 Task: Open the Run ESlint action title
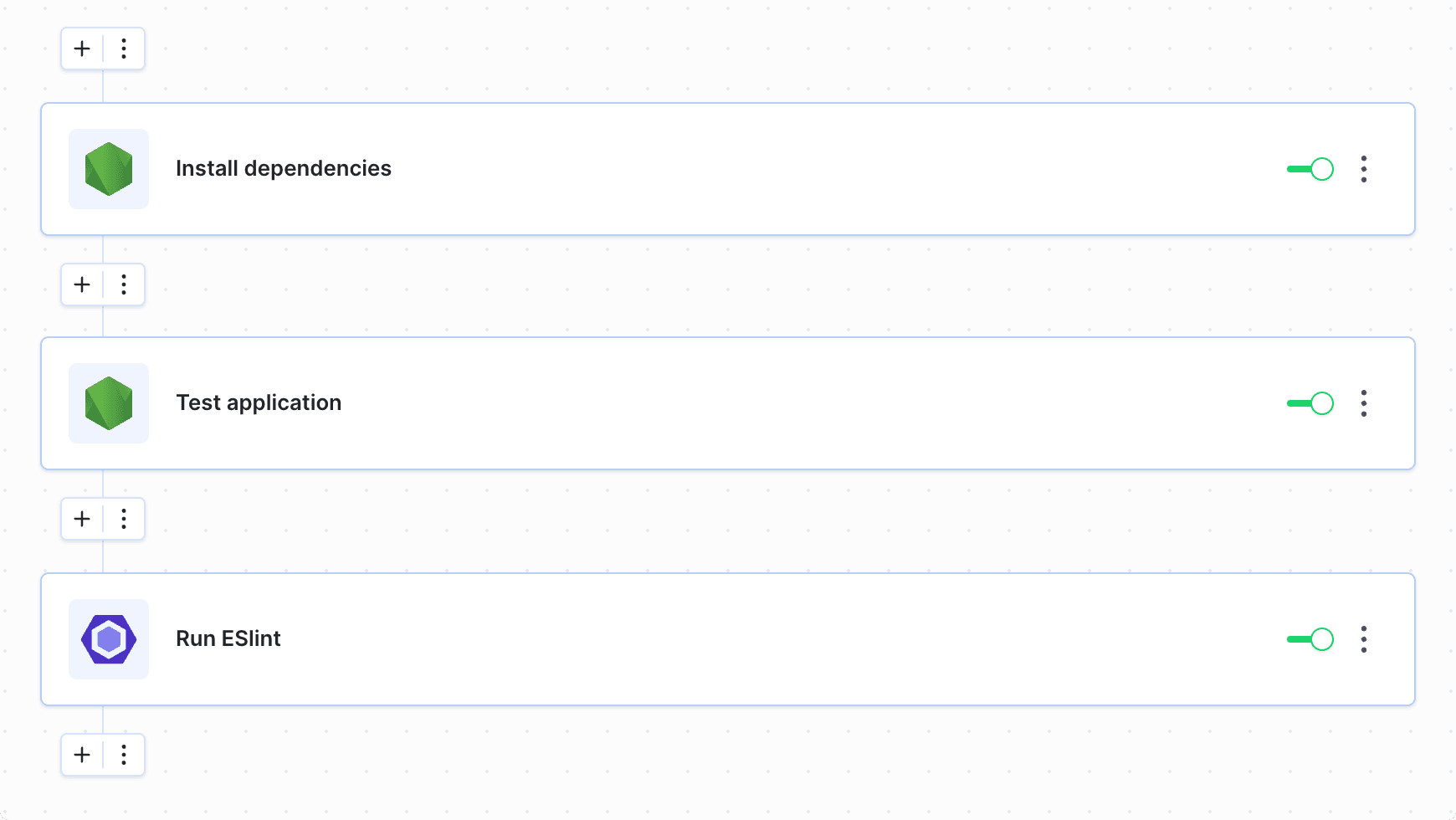click(x=228, y=639)
